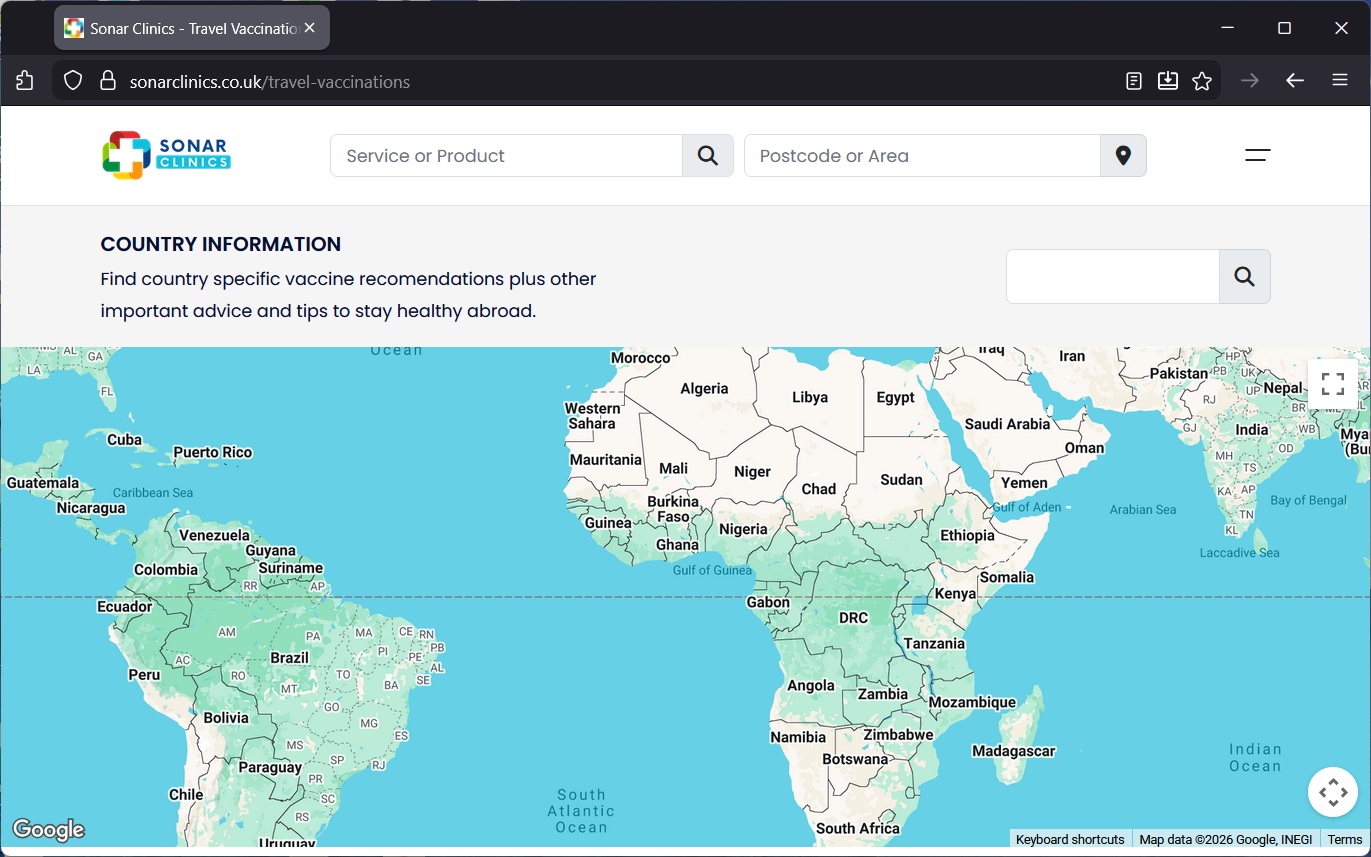
Task: Open the Firefox application menu
Action: click(x=1340, y=81)
